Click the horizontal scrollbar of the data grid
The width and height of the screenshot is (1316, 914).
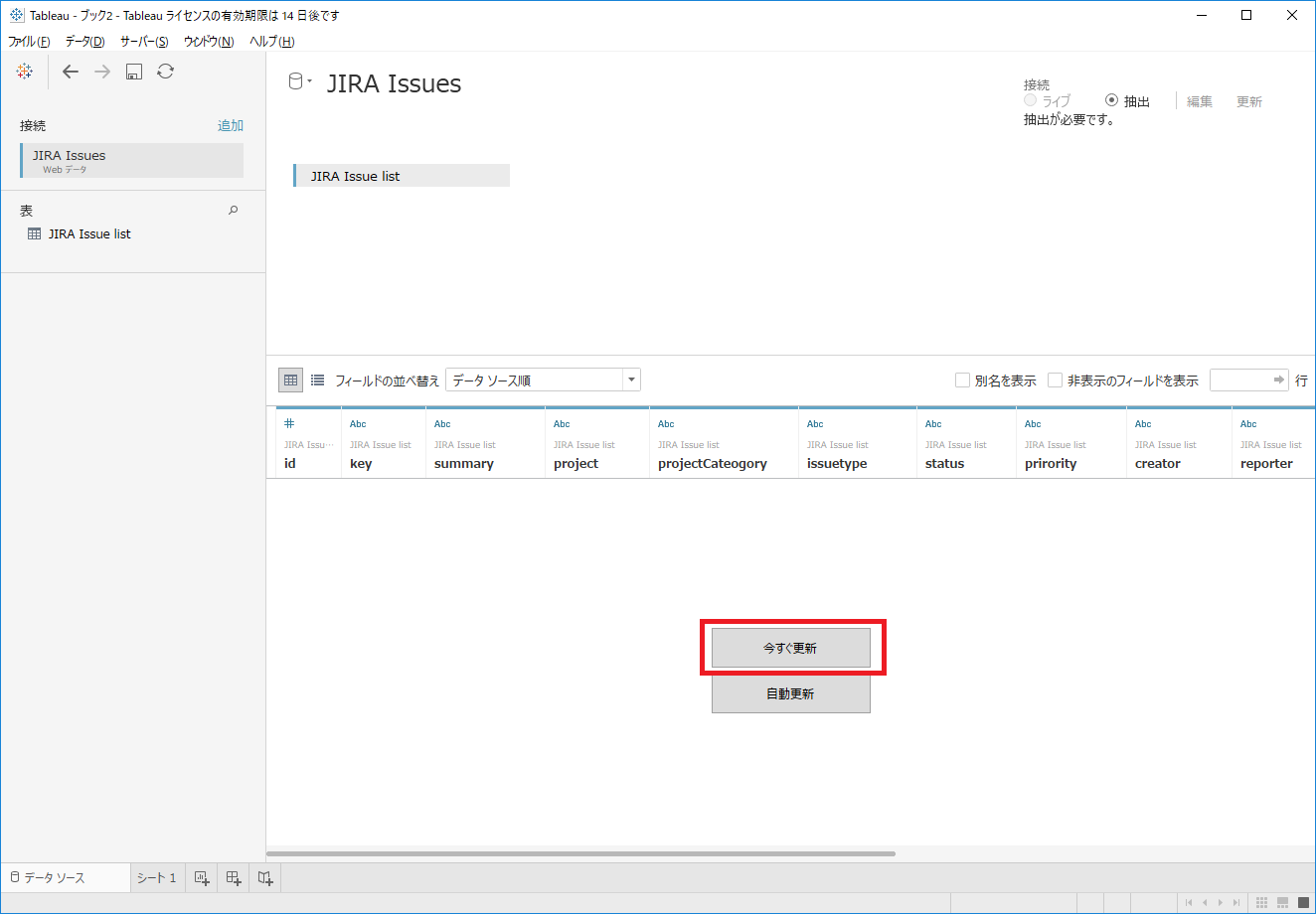(581, 853)
